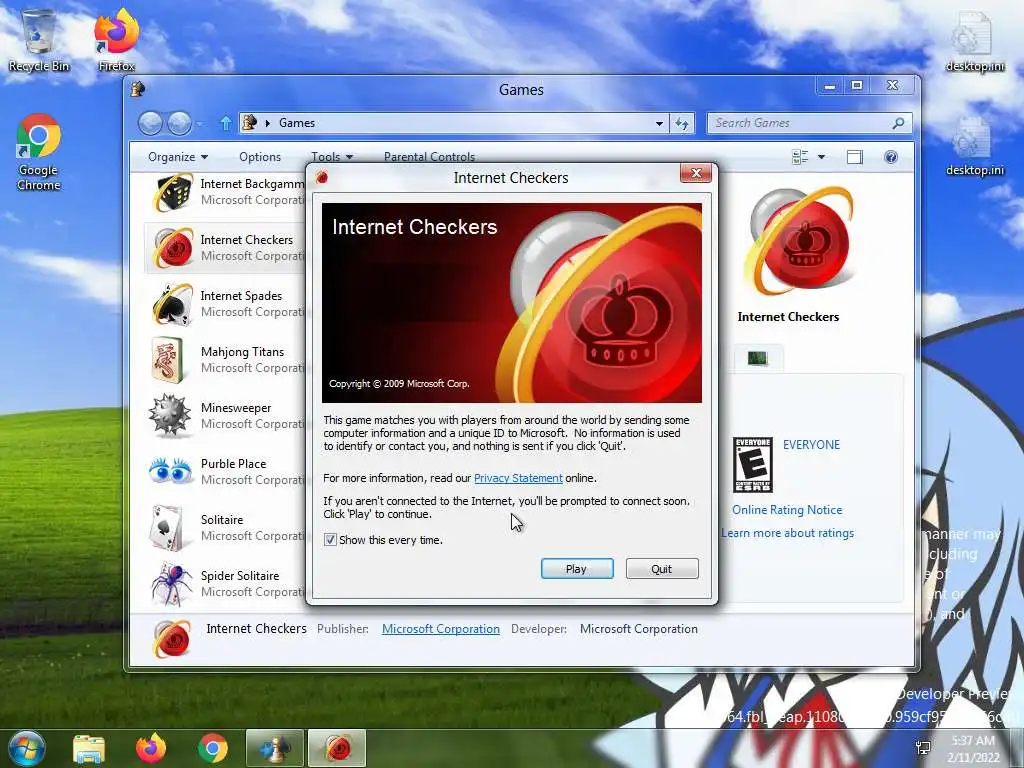Image resolution: width=1024 pixels, height=768 pixels.
Task: Select the Purble Place game icon
Action: [x=170, y=470]
